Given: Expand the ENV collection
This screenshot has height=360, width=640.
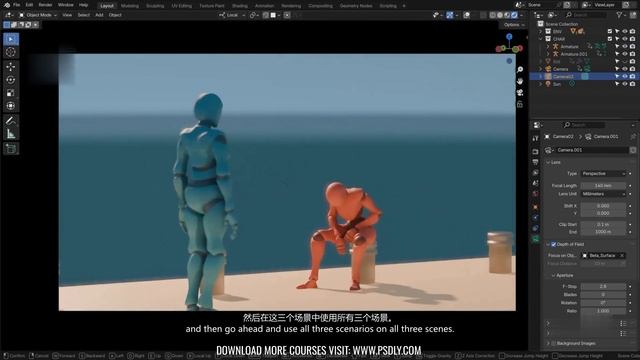Looking at the screenshot, I should click(x=541, y=31).
